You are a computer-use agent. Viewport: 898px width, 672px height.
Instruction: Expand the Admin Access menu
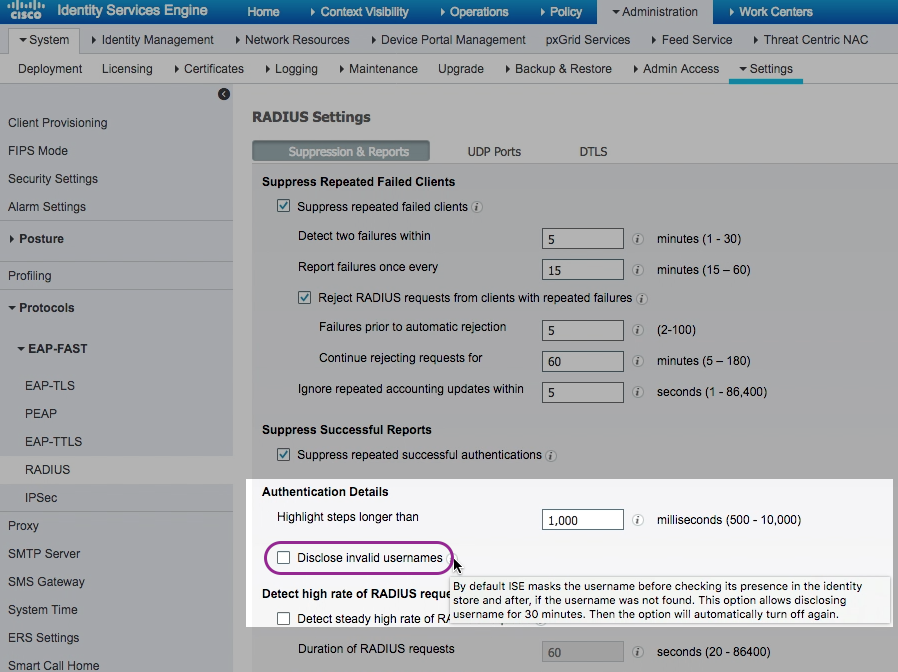676,69
